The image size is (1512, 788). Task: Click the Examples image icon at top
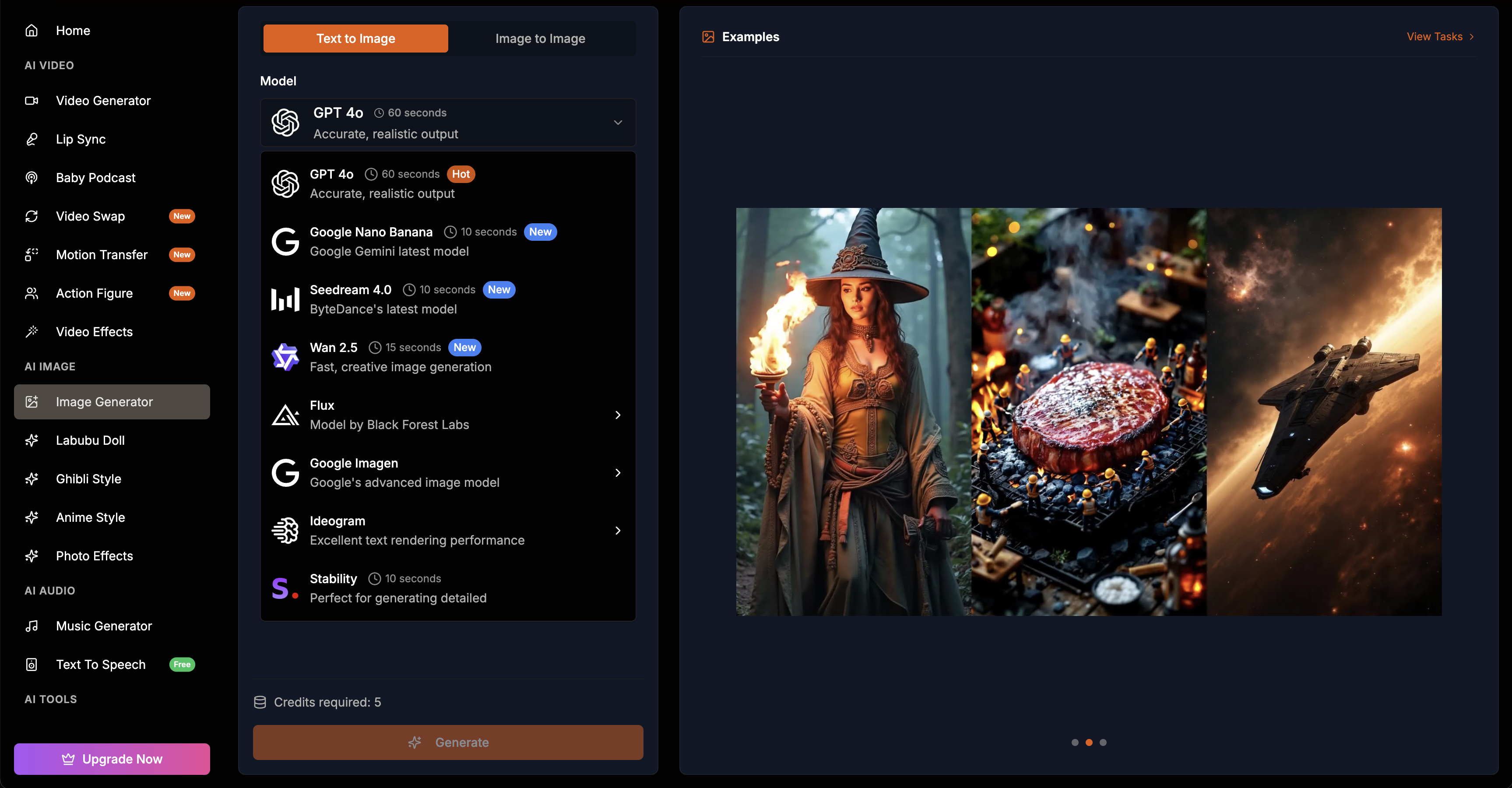coord(708,36)
